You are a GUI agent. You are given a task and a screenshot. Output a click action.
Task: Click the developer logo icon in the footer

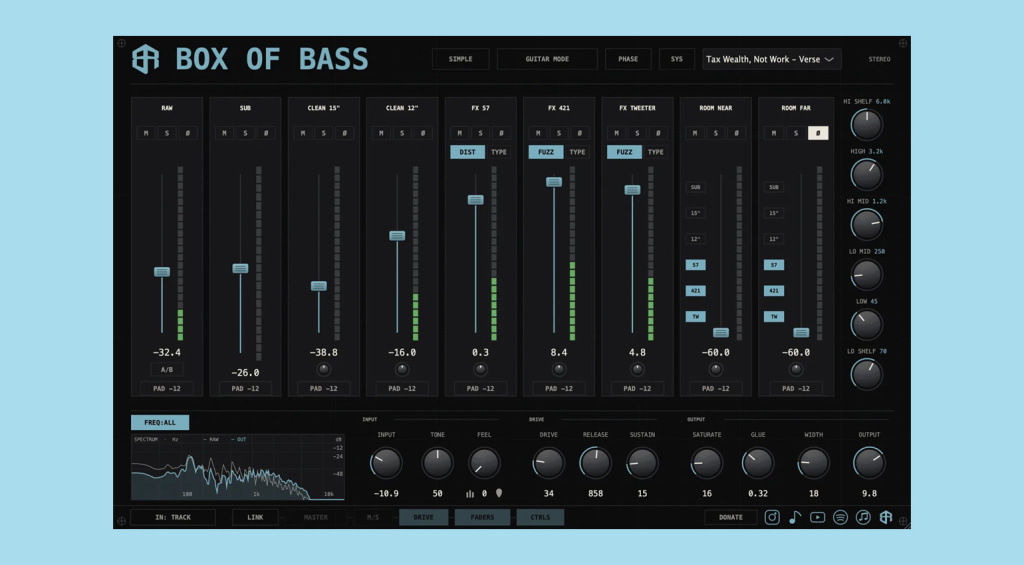click(x=886, y=517)
